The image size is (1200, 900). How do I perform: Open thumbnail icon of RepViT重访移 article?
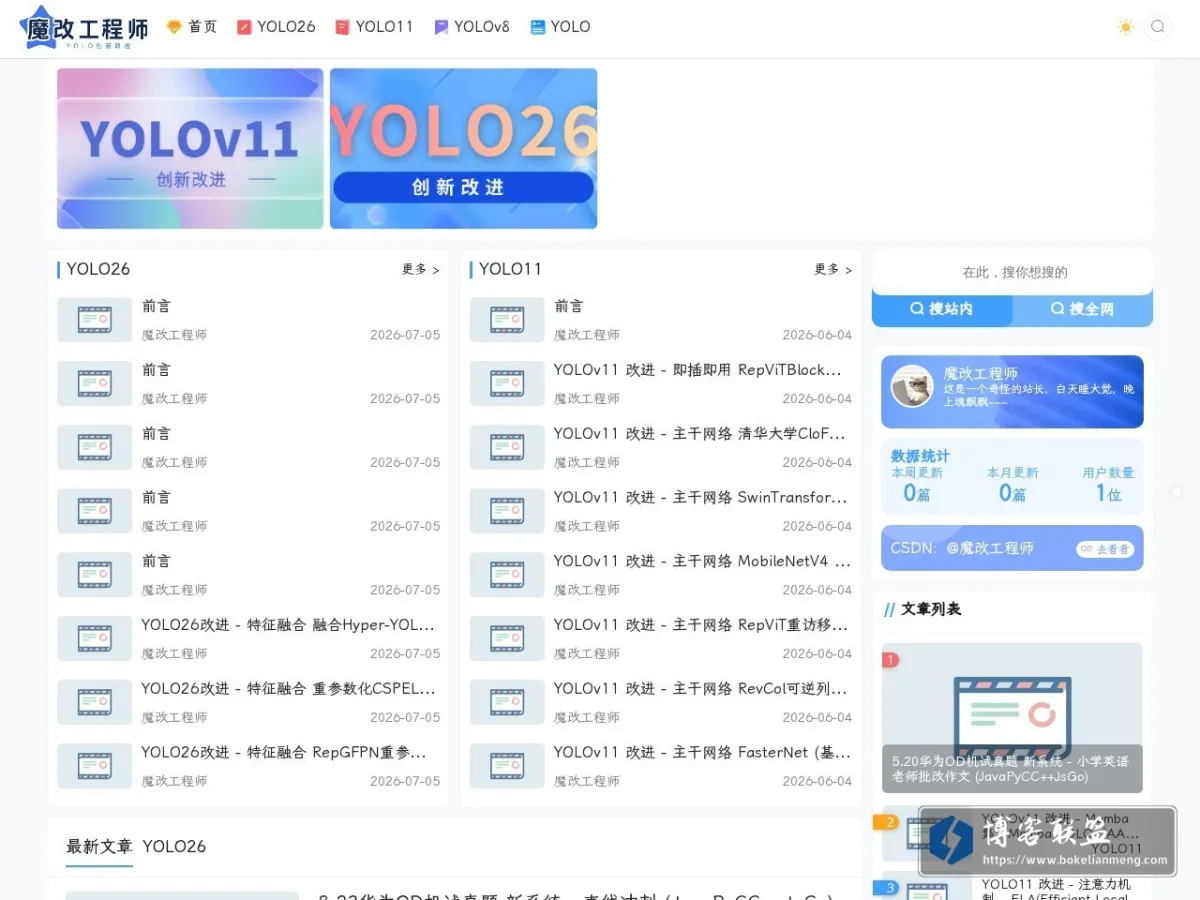507,638
